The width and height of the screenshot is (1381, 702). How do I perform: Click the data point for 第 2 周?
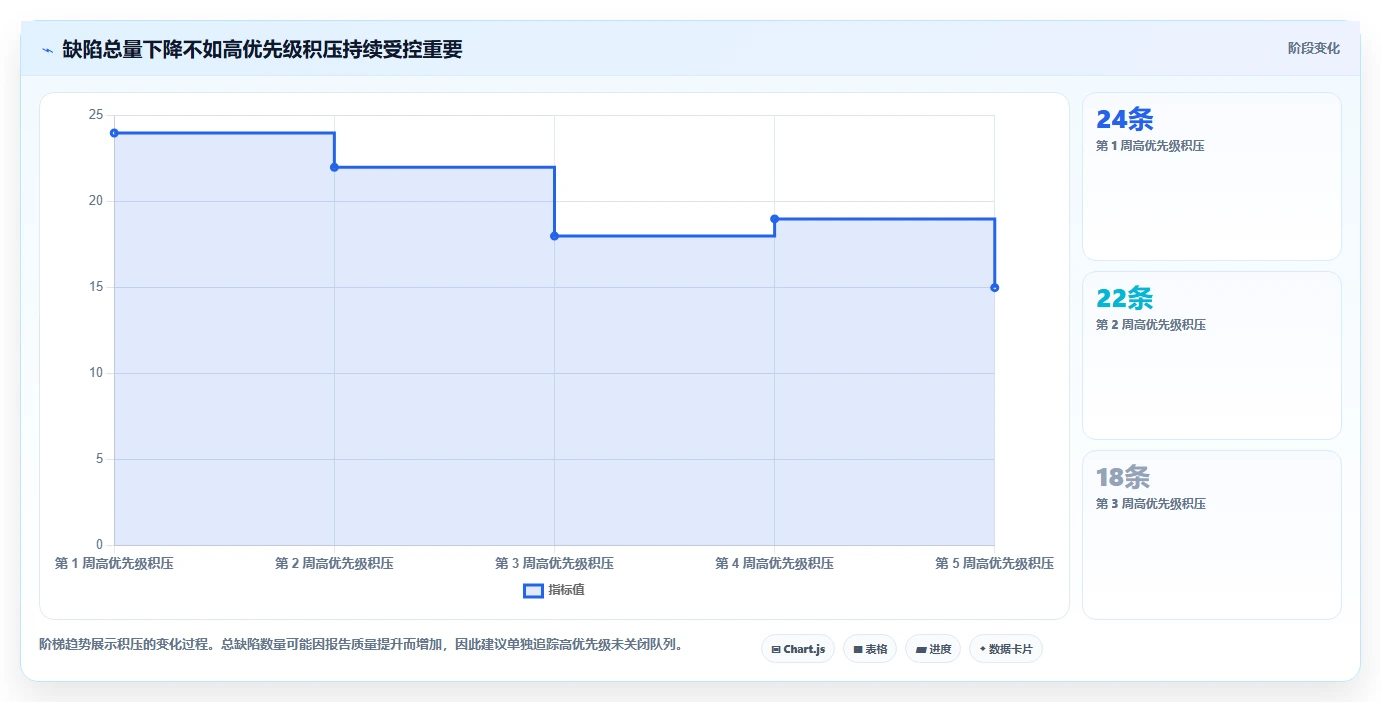point(334,167)
